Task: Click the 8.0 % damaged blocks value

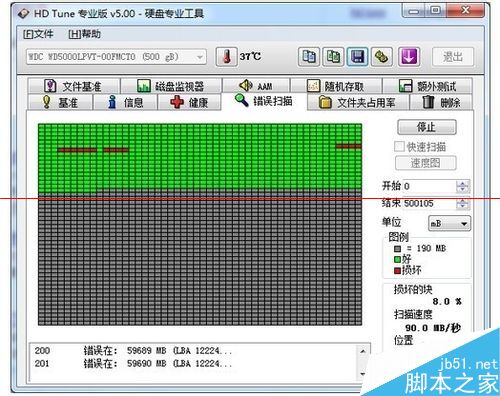Action: 447,302
